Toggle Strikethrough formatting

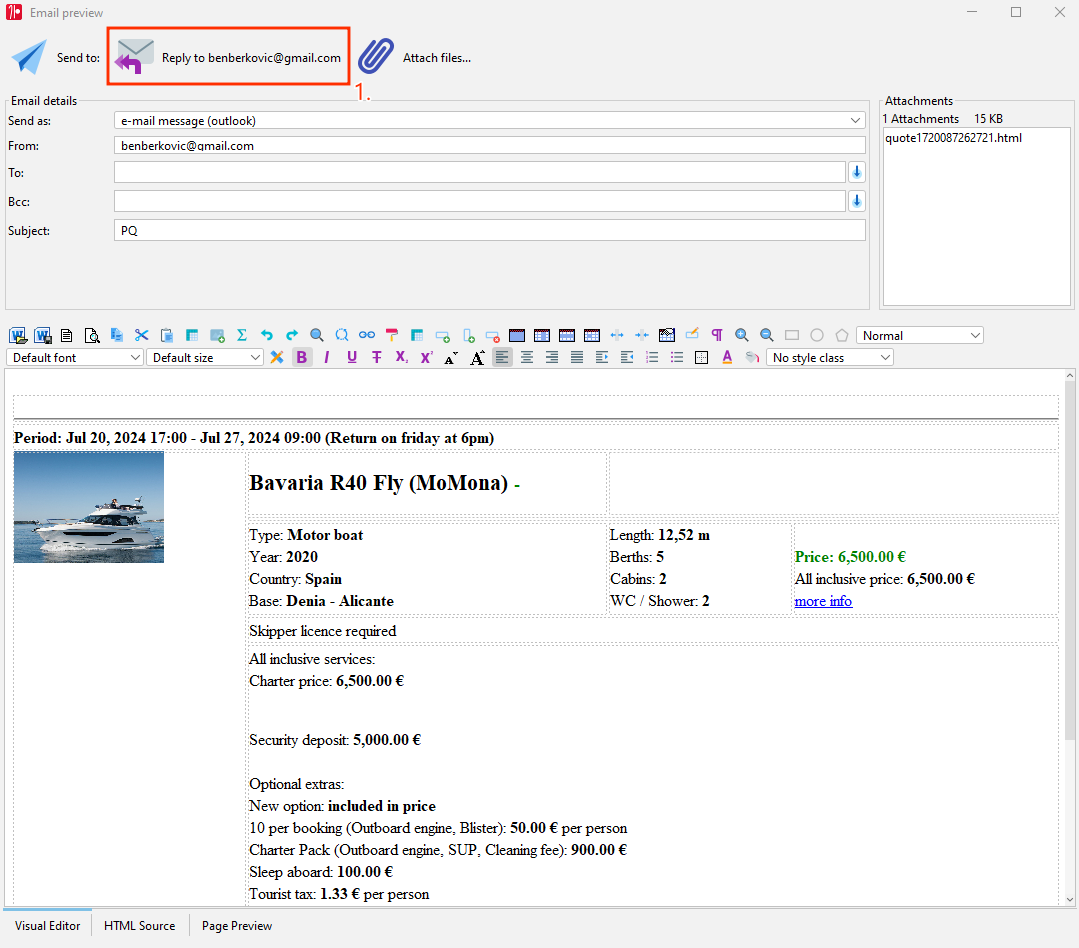[x=376, y=357]
